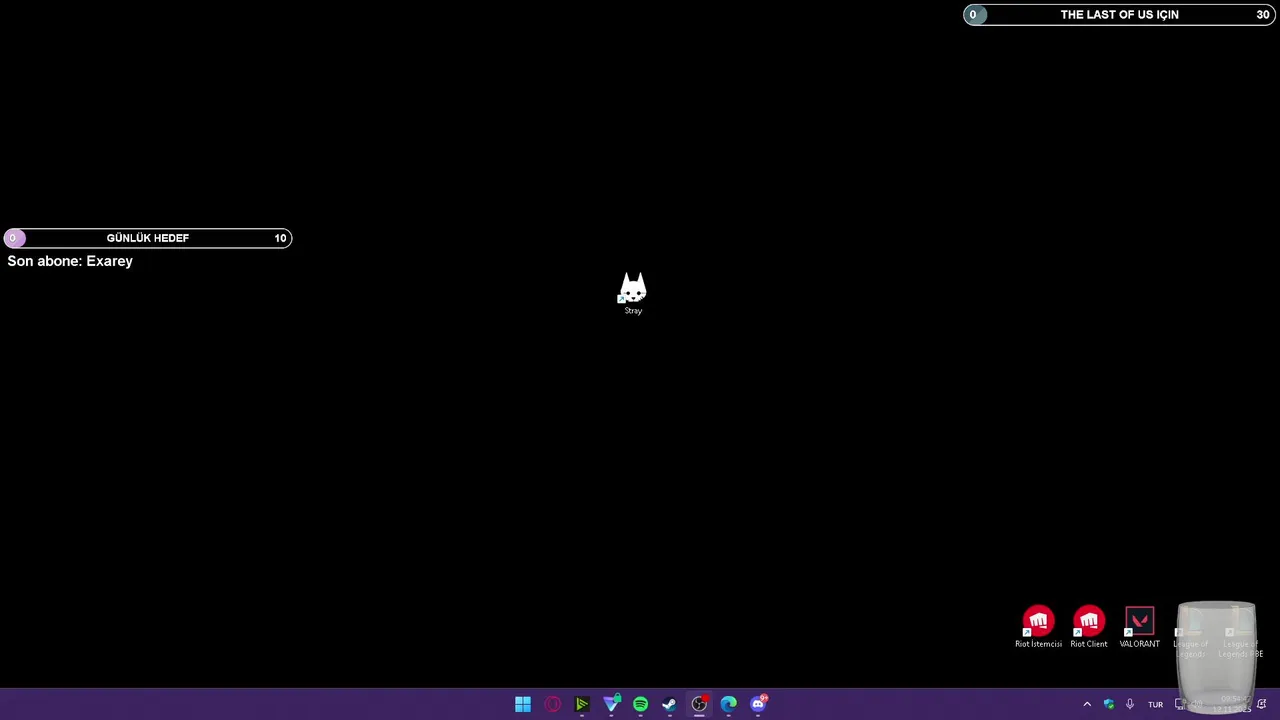This screenshot has width=1280, height=720.
Task: Switch to OBS Studio in the taskbar
Action: pos(699,704)
